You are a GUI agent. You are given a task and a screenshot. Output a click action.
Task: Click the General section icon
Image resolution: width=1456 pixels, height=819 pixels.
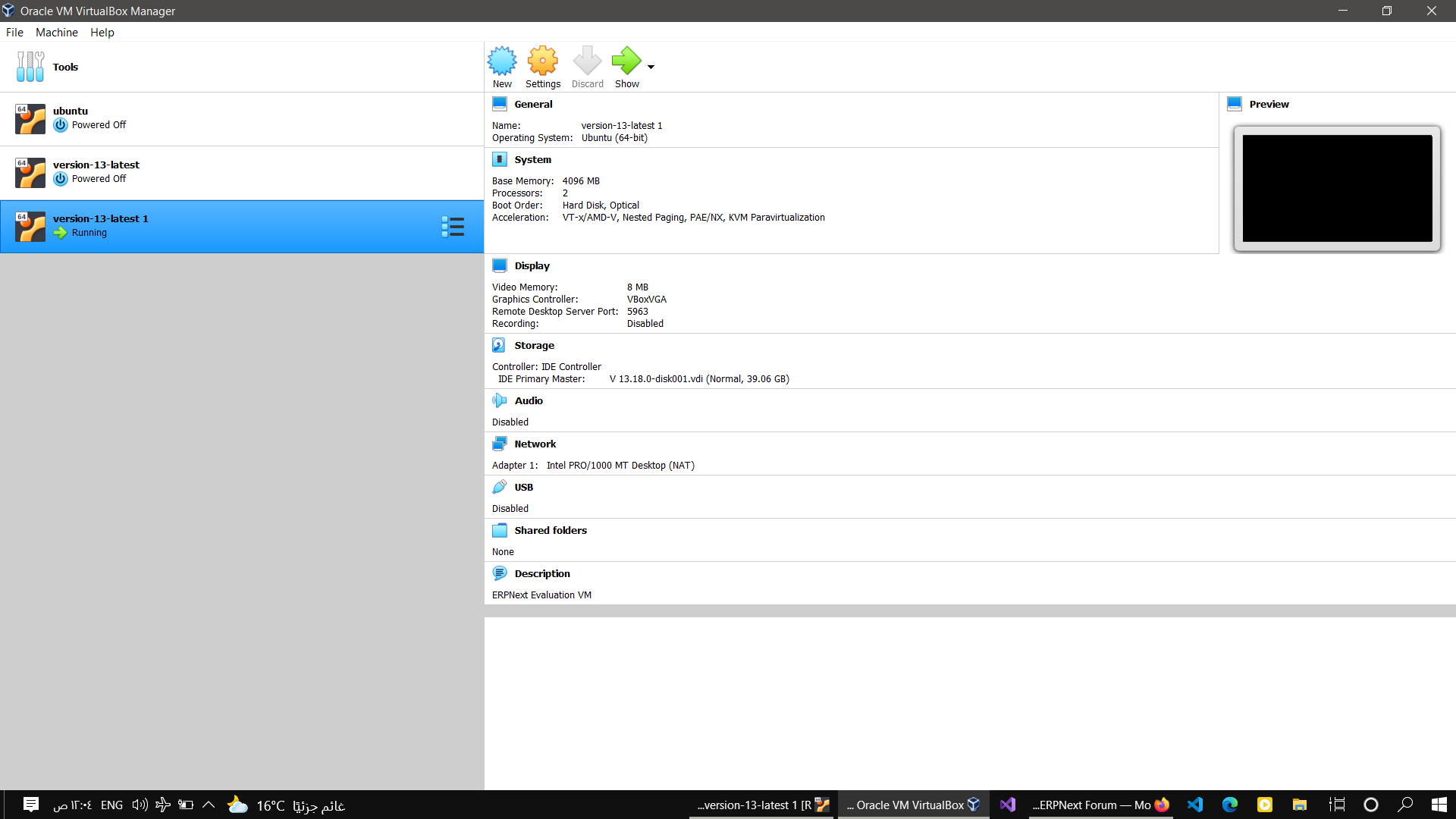click(x=500, y=104)
